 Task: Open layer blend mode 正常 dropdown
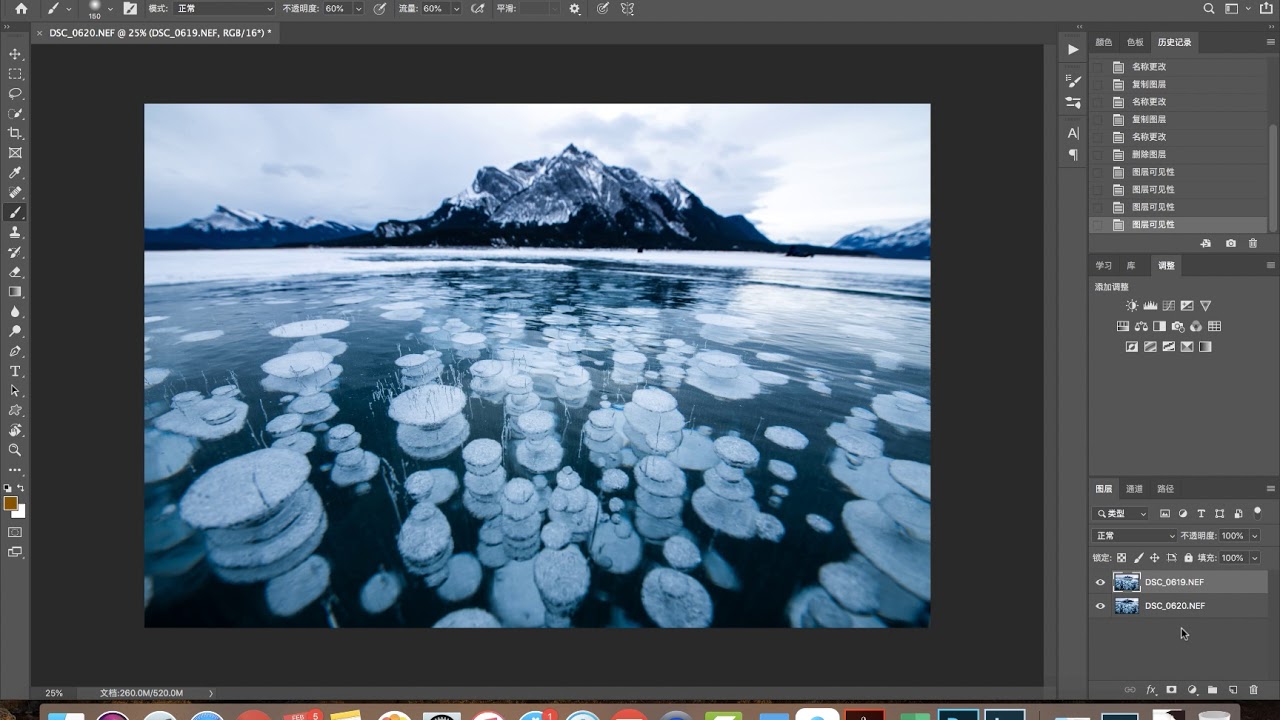(1133, 536)
